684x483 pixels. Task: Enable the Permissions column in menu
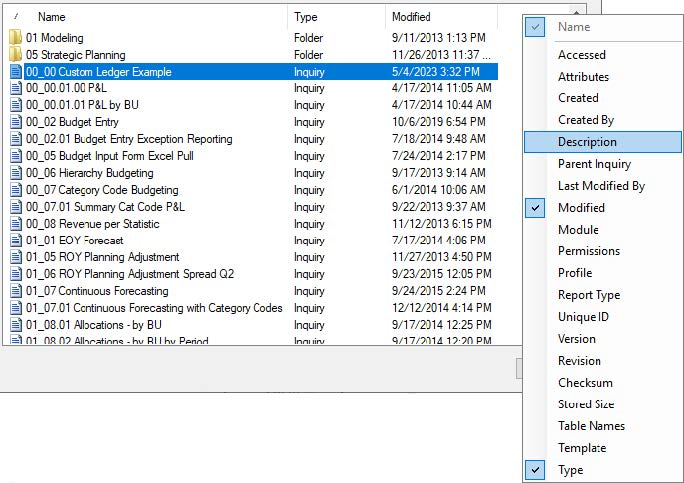tap(589, 251)
